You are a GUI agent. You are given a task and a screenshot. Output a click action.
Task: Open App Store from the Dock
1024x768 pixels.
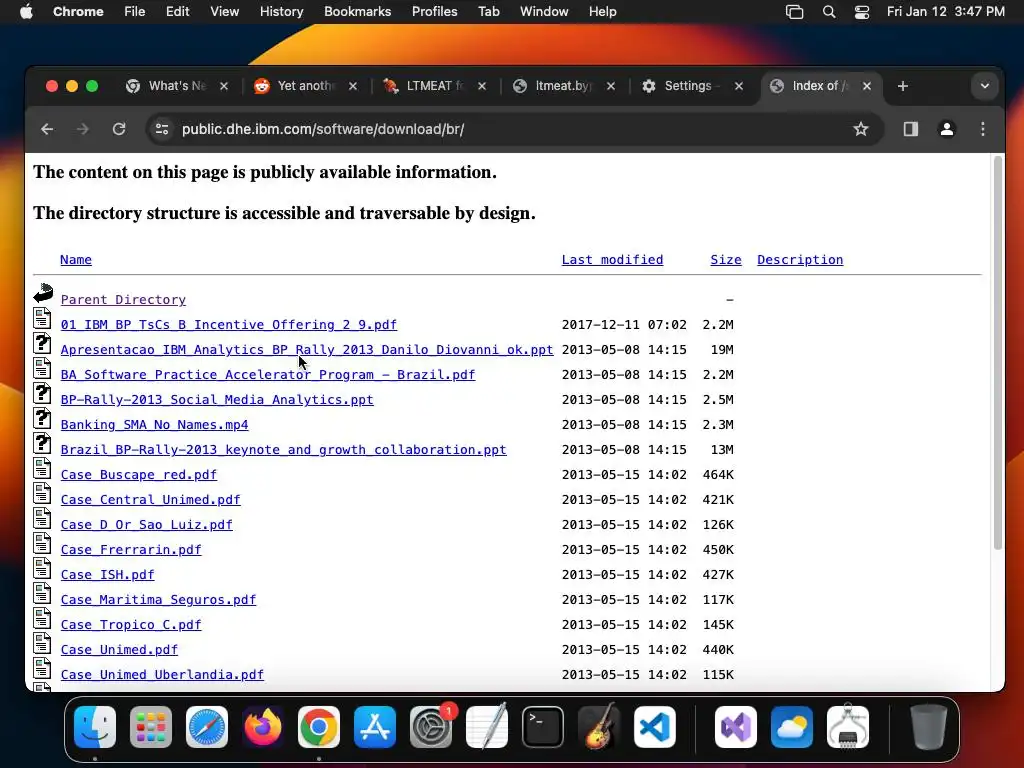[x=375, y=727]
